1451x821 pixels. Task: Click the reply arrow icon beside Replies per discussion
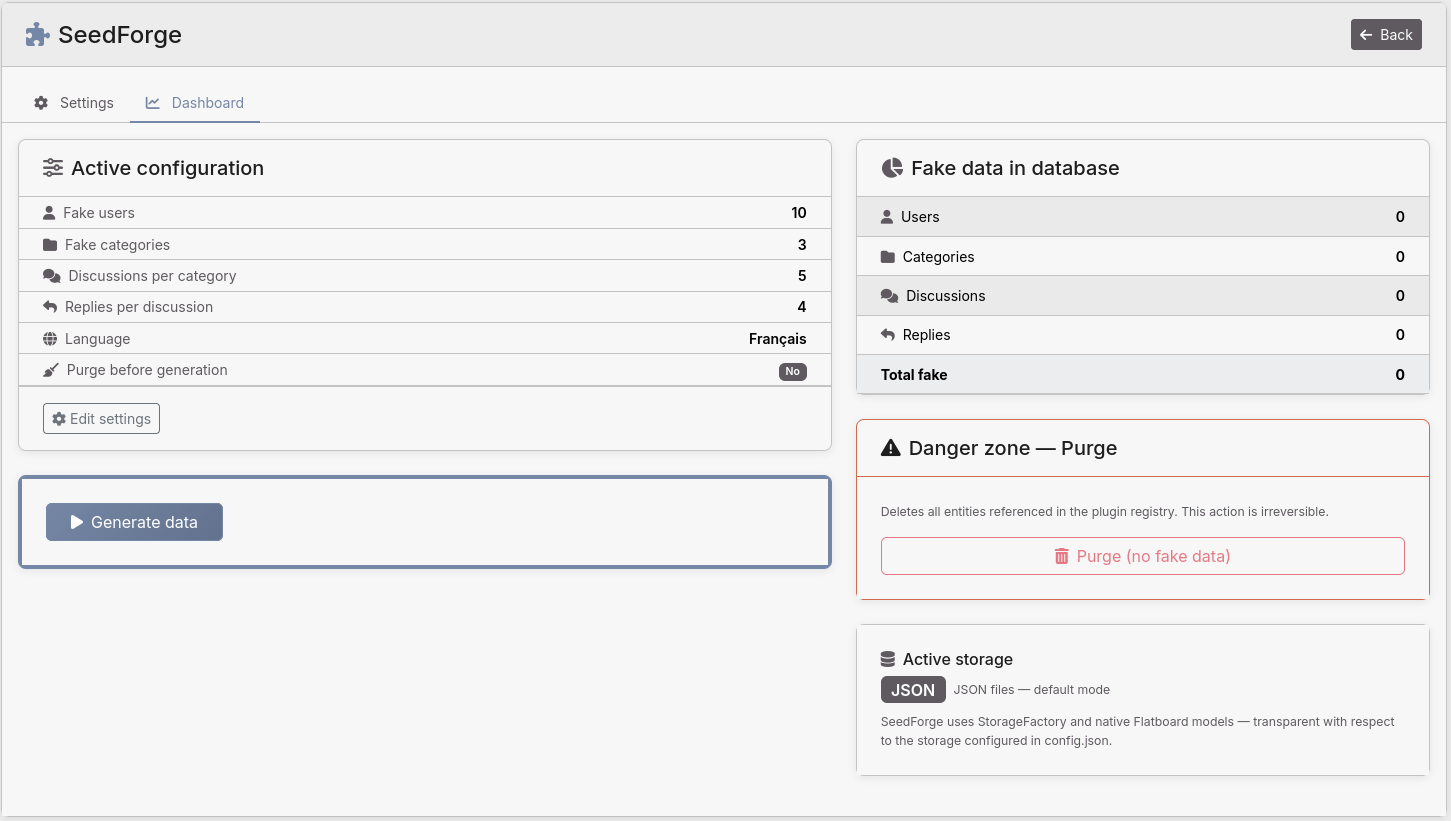click(x=49, y=306)
